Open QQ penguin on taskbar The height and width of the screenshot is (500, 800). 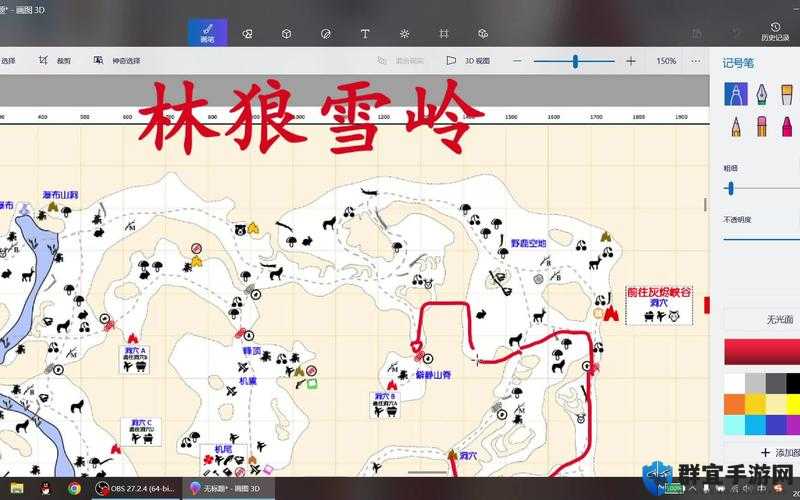[x=45, y=489]
